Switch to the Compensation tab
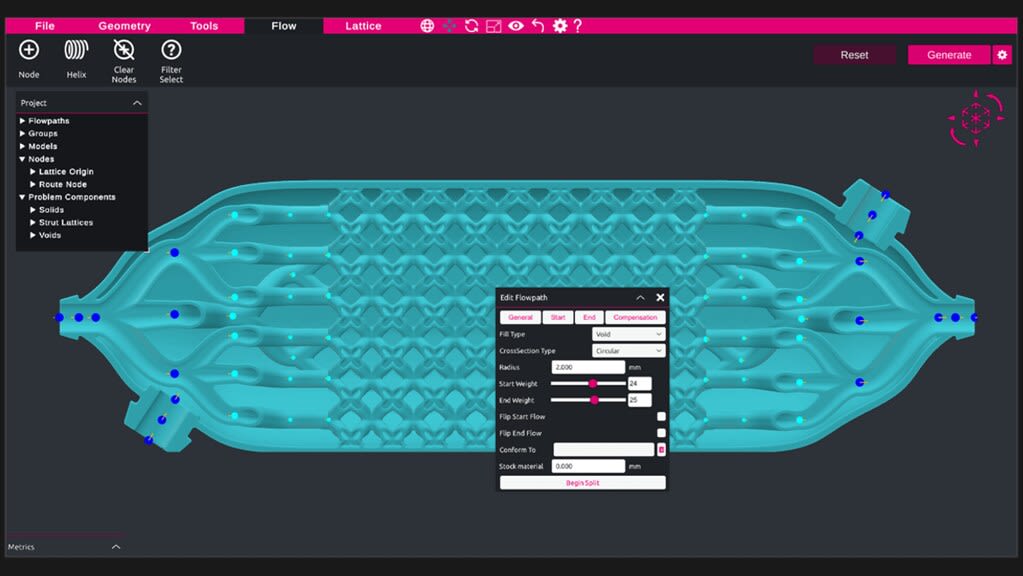This screenshot has width=1023, height=576. (x=635, y=317)
